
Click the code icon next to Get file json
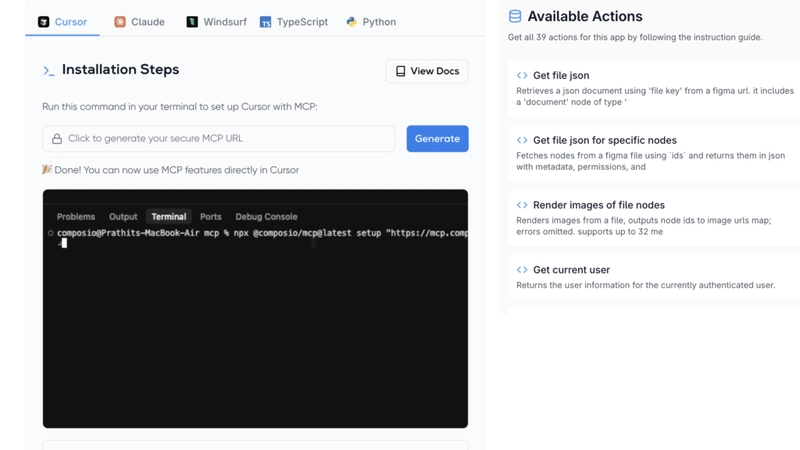(x=522, y=76)
